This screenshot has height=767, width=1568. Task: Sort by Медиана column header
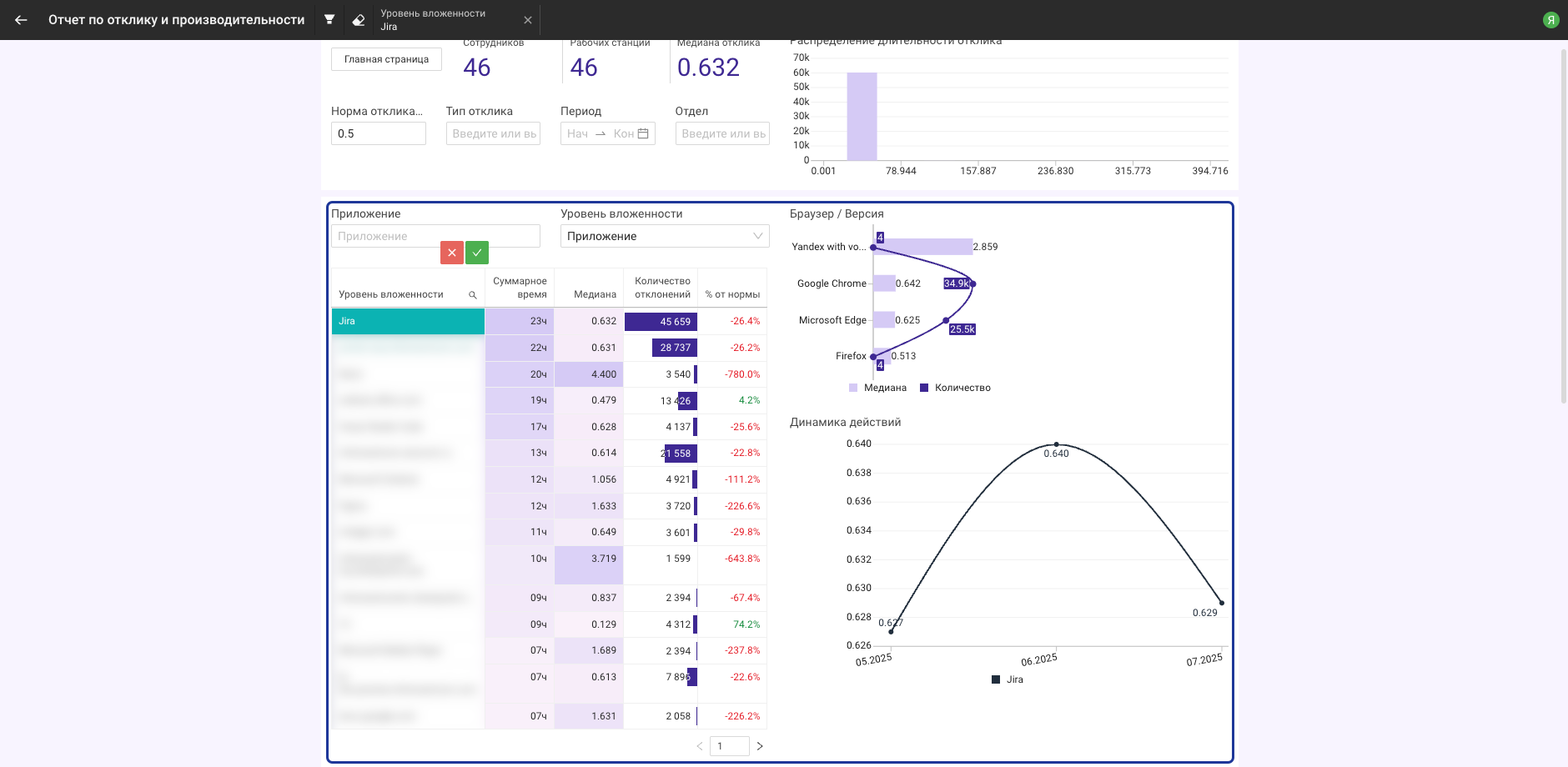tap(595, 294)
